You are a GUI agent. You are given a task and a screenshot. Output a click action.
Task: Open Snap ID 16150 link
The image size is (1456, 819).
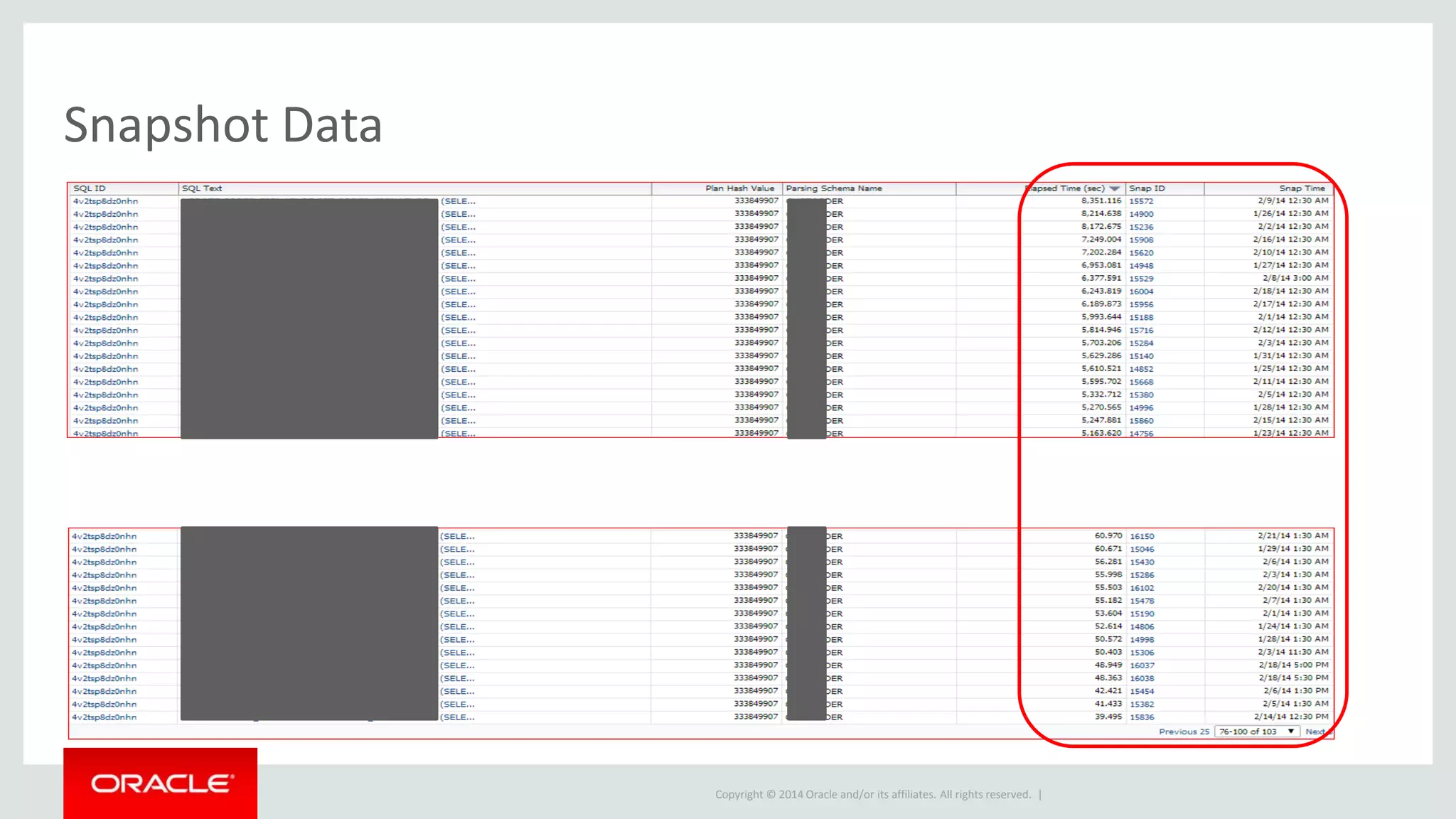tap(1142, 537)
